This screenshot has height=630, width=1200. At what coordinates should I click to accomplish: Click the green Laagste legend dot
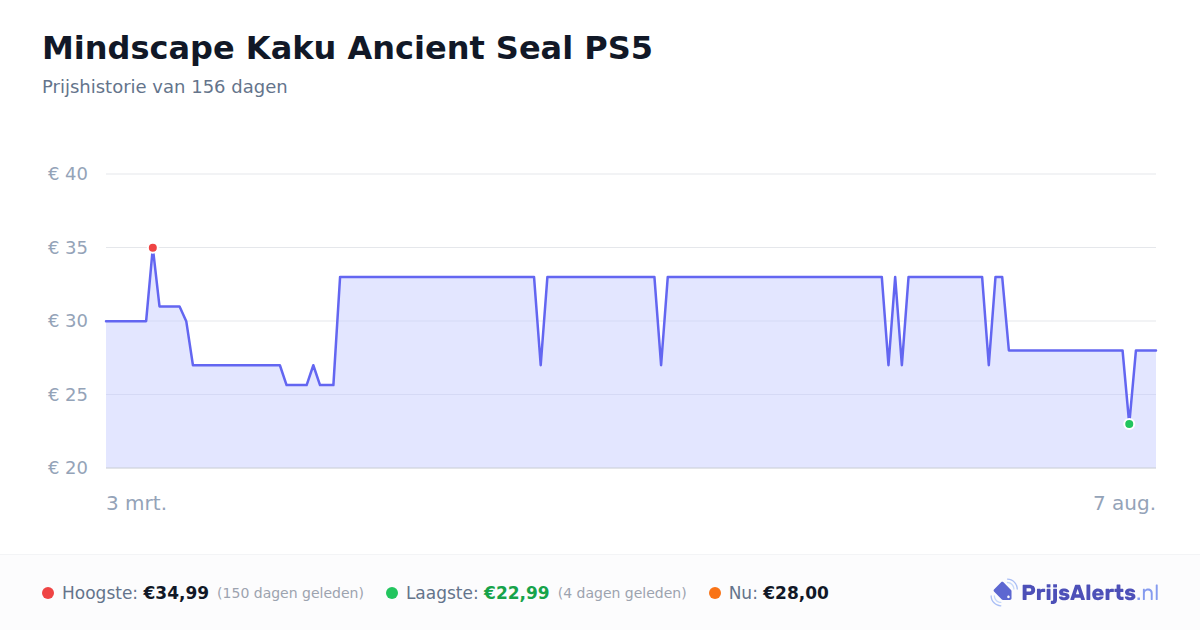[x=392, y=593]
